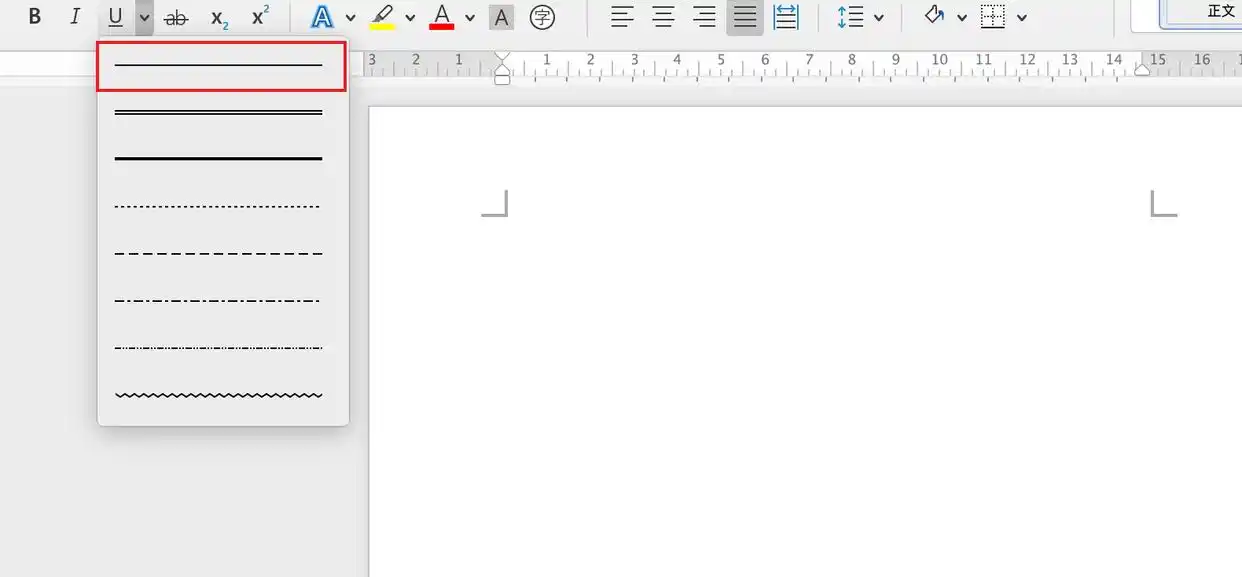
Task: Choose the wavy underline style
Action: (220, 395)
